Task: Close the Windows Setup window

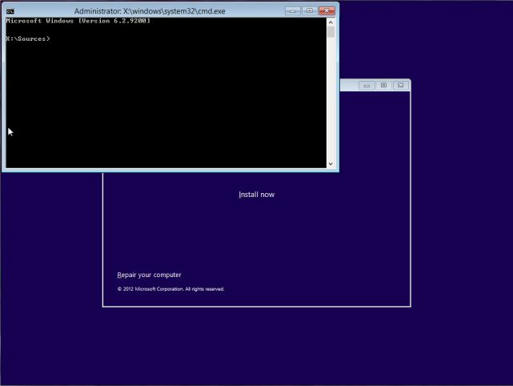Action: tap(401, 86)
